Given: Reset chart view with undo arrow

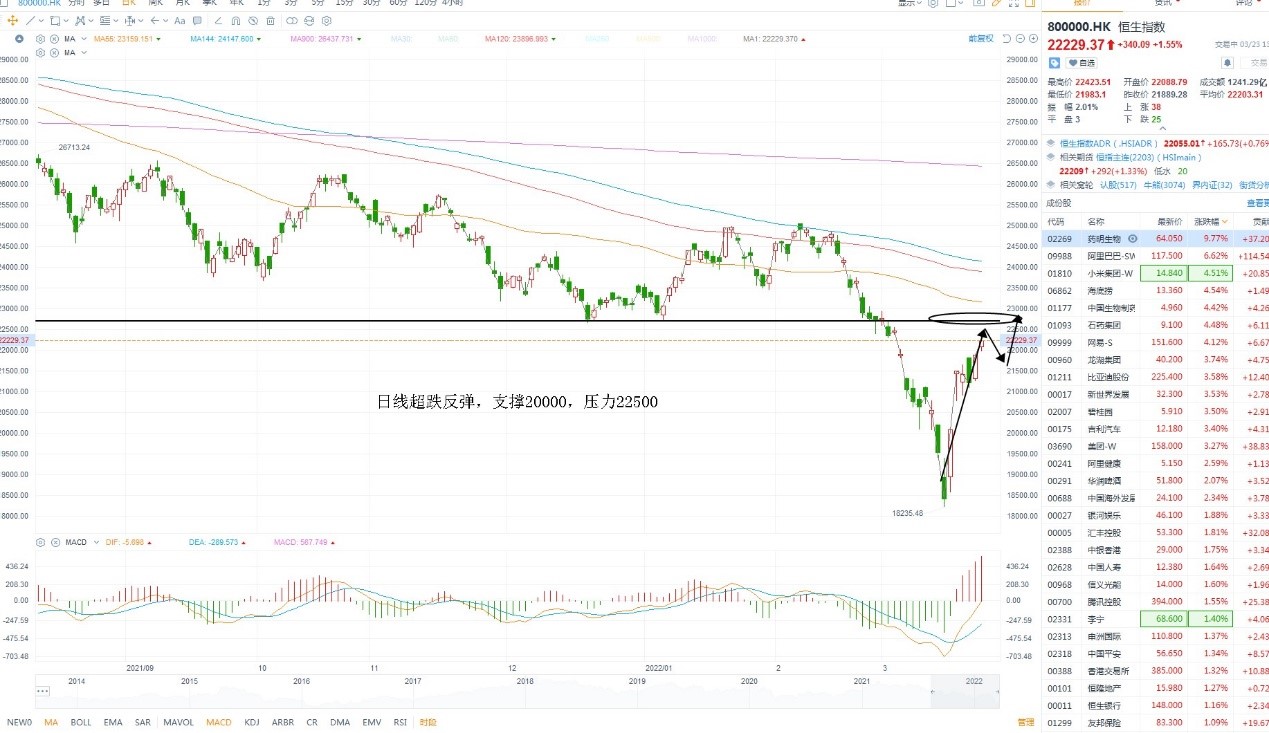Looking at the screenshot, I should coord(1006,39).
